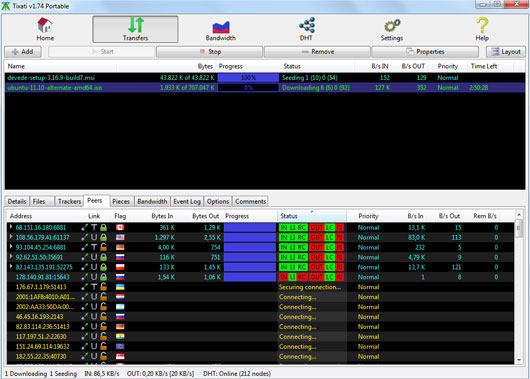Click Polish flag for peer 82.143.135.191
This screenshot has height=379, width=530.
tap(120, 267)
